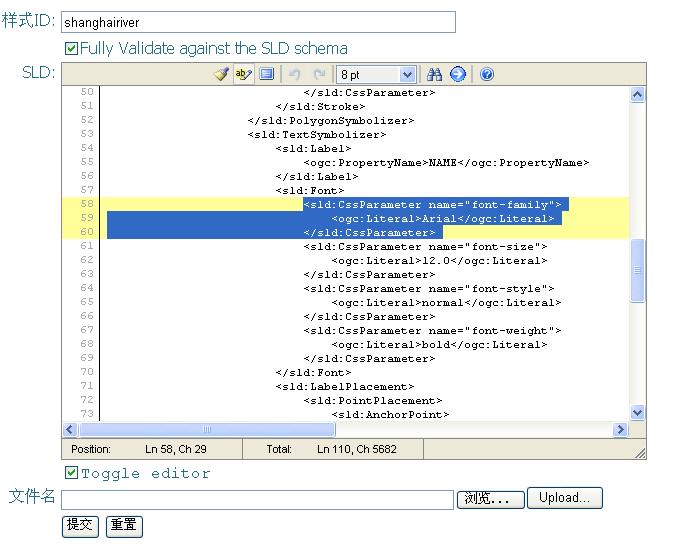Click the horizontal scrollbar left arrow
675x547 pixels.
[x=70, y=429]
